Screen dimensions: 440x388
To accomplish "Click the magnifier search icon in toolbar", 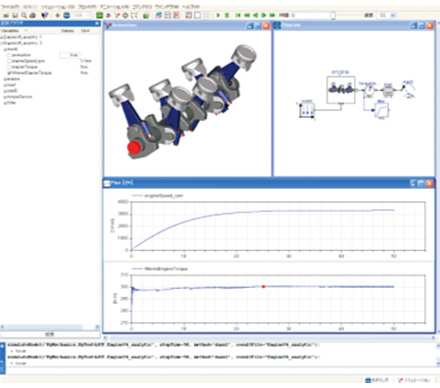I will point(24,15).
